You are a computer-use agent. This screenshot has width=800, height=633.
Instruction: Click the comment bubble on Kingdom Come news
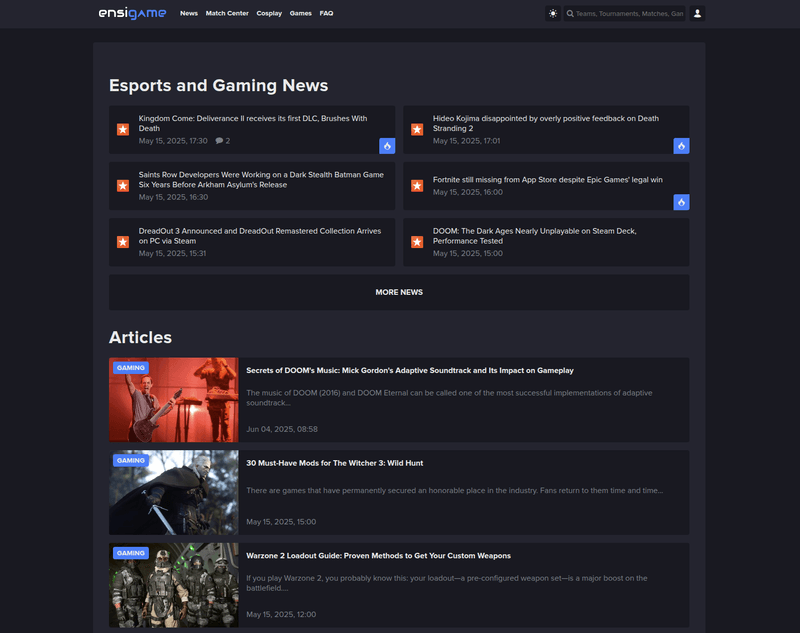[219, 141]
